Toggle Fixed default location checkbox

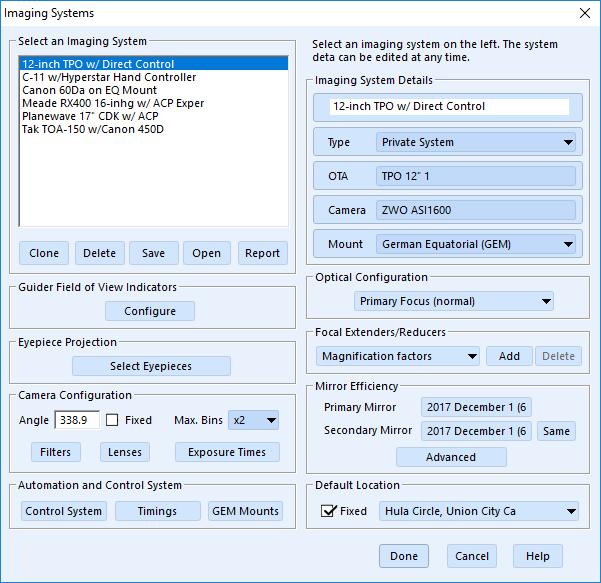(x=328, y=511)
